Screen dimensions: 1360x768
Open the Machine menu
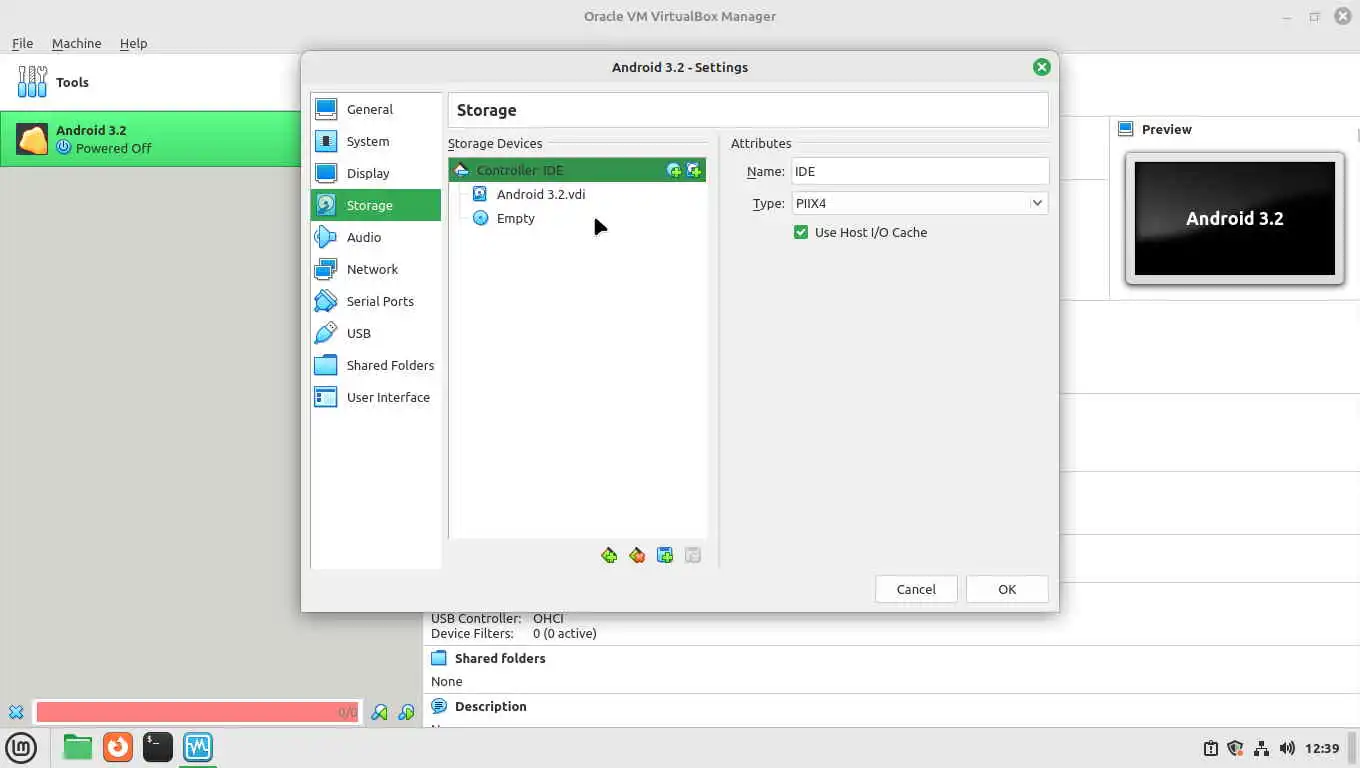click(x=76, y=43)
